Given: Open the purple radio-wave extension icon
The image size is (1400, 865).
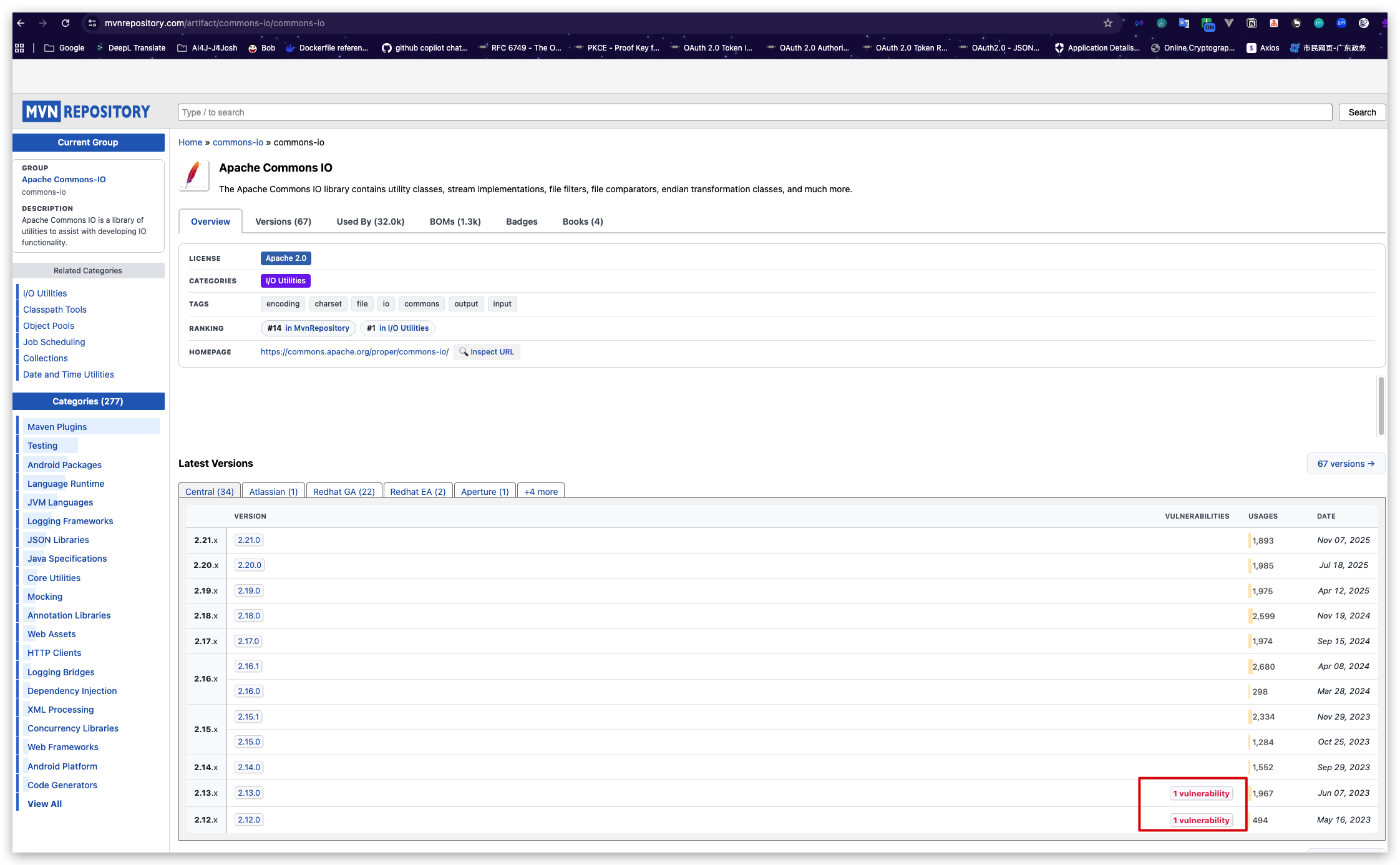Looking at the screenshot, I should [1139, 23].
